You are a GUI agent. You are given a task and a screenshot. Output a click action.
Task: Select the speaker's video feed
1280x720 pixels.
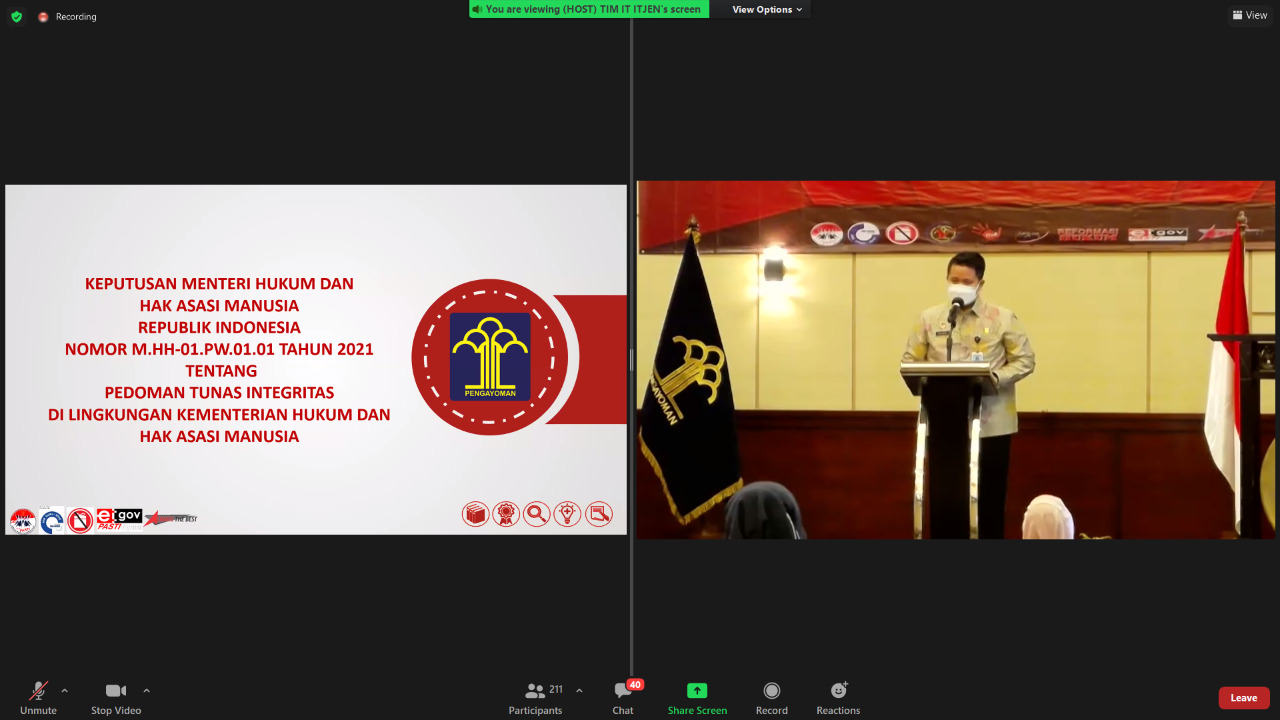955,360
